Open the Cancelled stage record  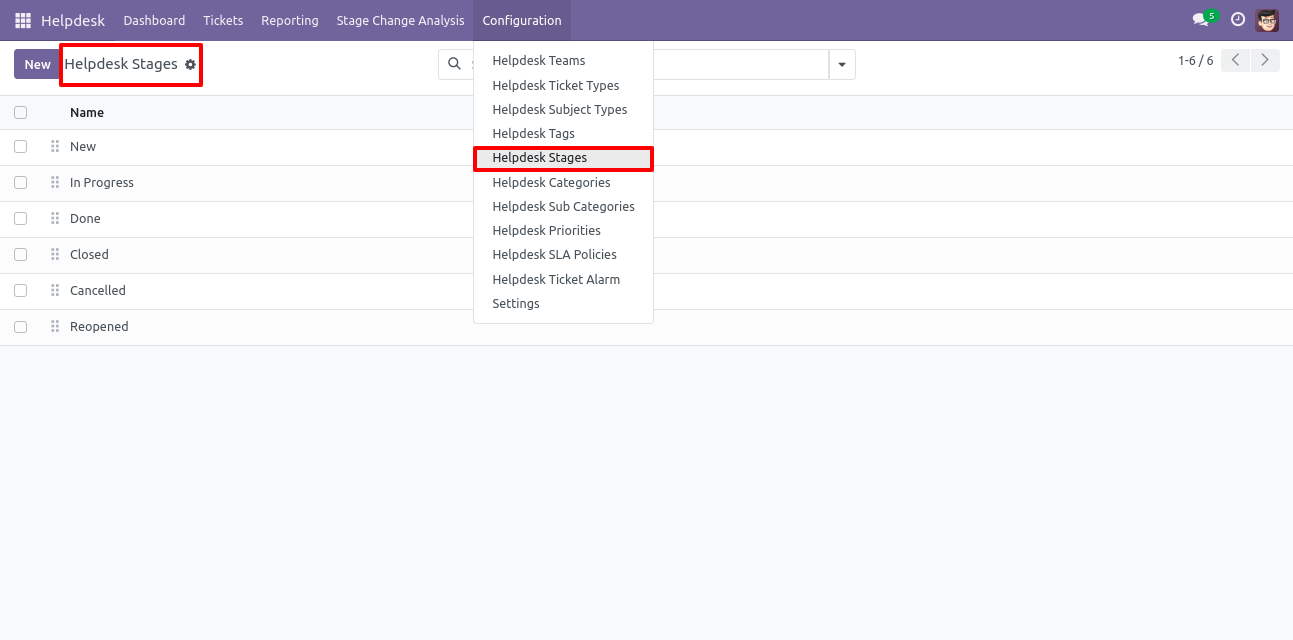point(98,291)
